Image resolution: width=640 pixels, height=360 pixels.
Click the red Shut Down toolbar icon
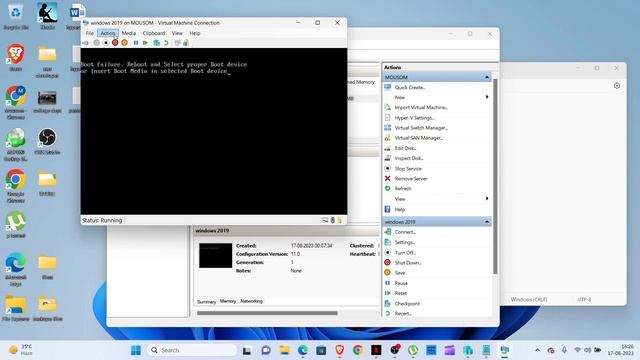(x=115, y=43)
